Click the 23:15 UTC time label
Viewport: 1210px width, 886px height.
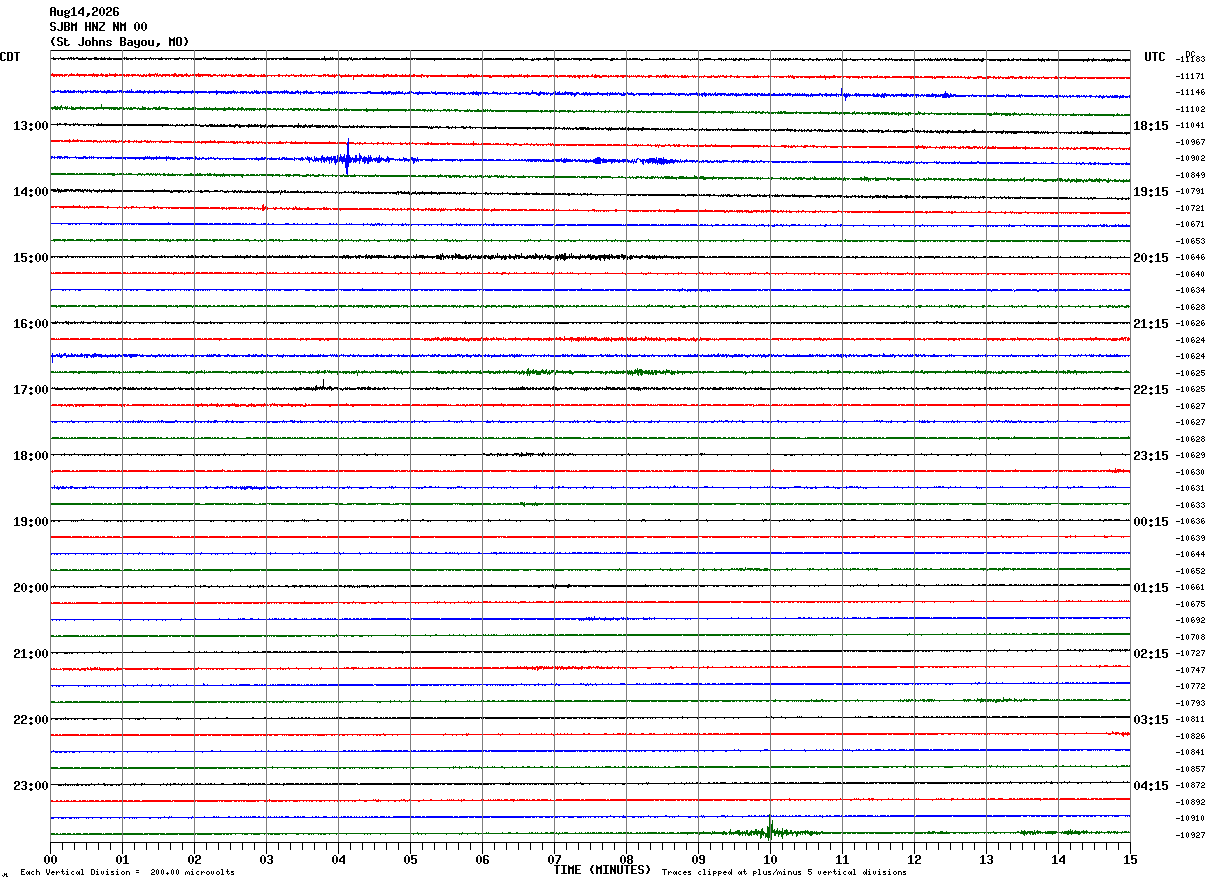1151,456
